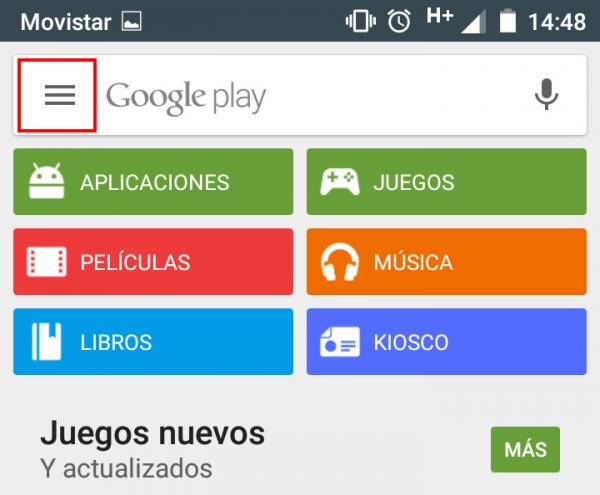
Task: Click the green MÁS button
Action: coord(525,449)
